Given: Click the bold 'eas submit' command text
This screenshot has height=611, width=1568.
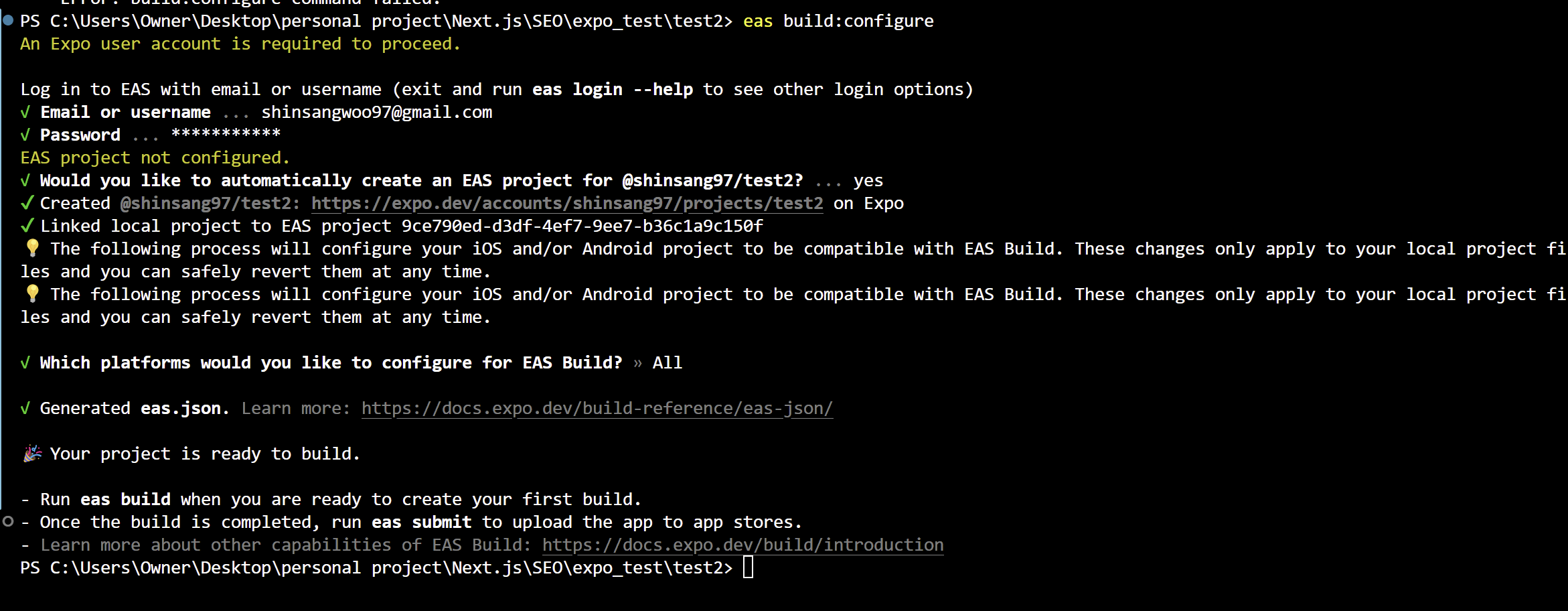Looking at the screenshot, I should pyautogui.click(x=422, y=522).
